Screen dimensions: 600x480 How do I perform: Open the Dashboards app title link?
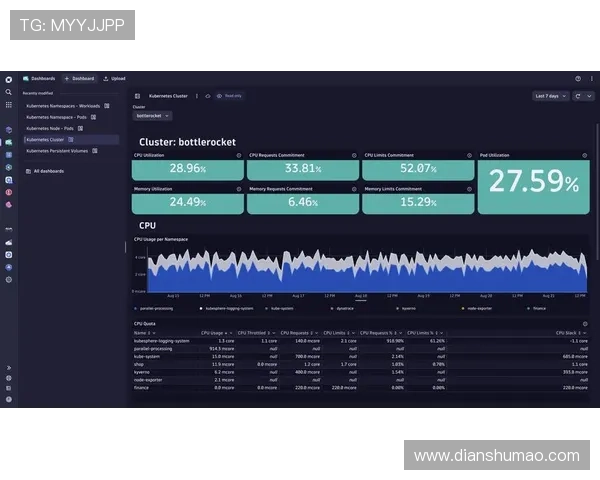(x=43, y=79)
